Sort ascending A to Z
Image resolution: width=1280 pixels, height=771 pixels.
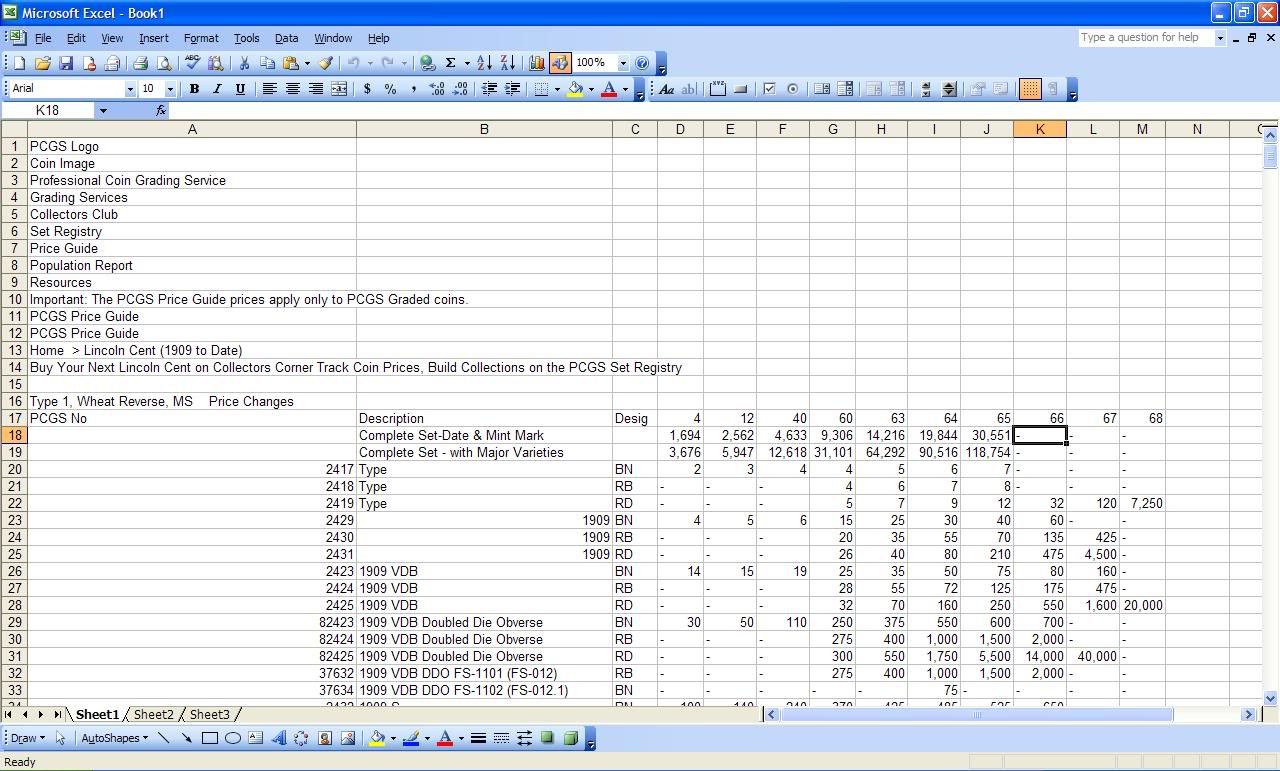click(x=484, y=63)
